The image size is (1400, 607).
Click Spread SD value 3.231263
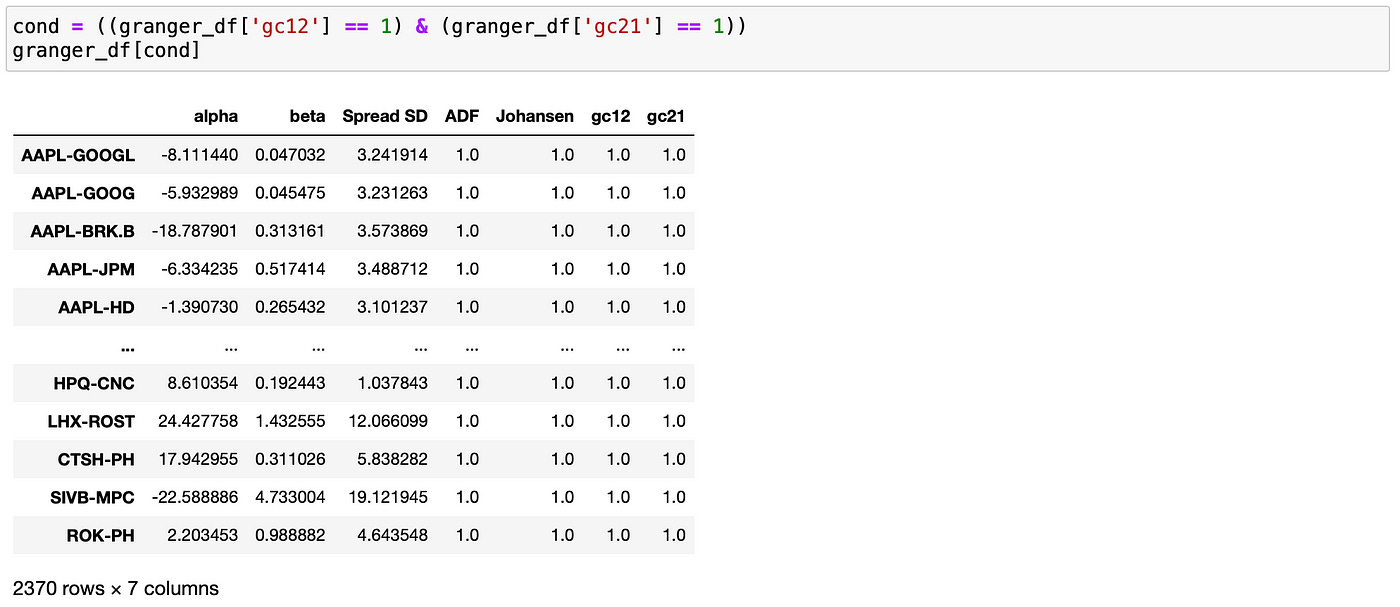(392, 193)
